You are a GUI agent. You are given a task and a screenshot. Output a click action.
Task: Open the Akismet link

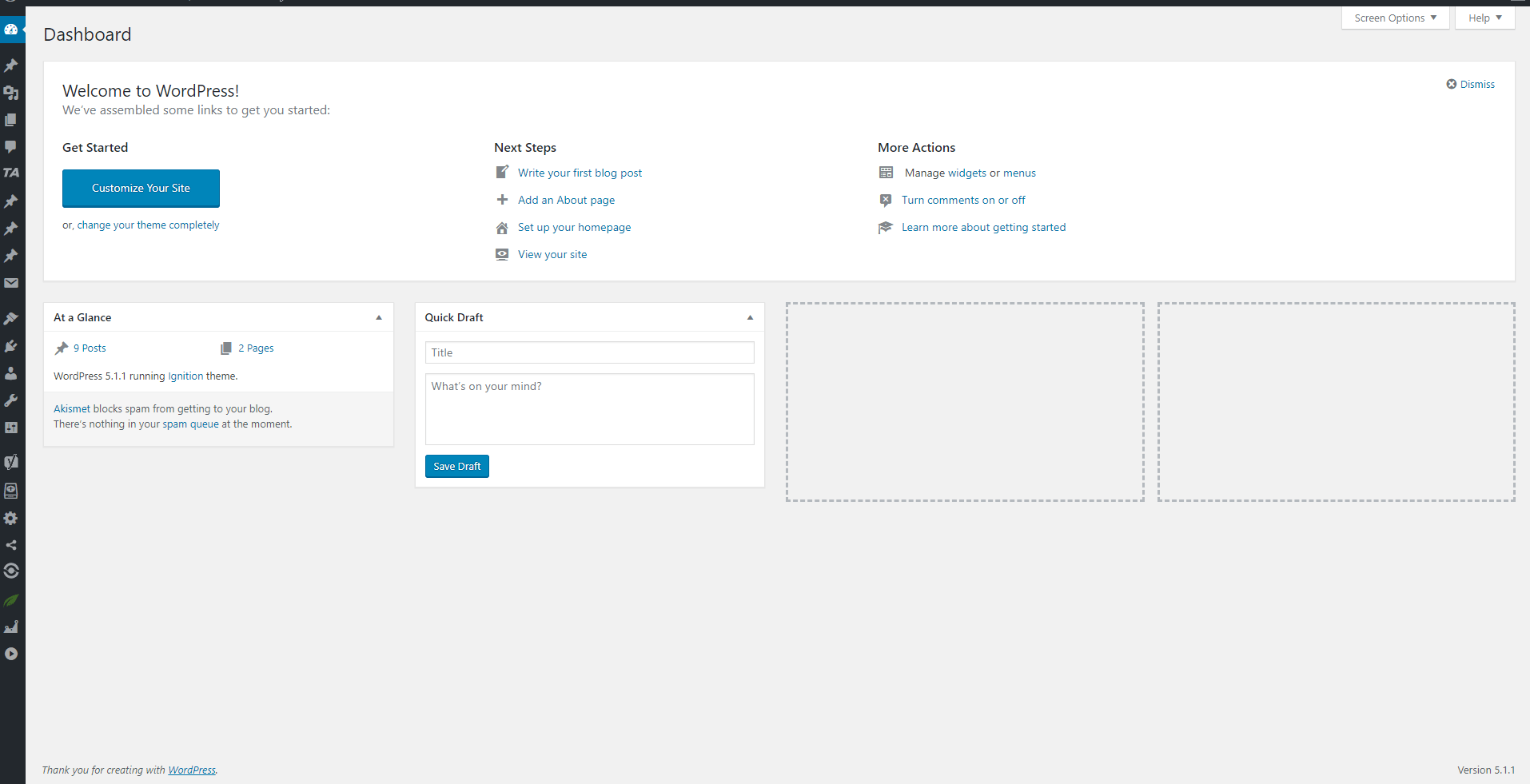coord(72,409)
